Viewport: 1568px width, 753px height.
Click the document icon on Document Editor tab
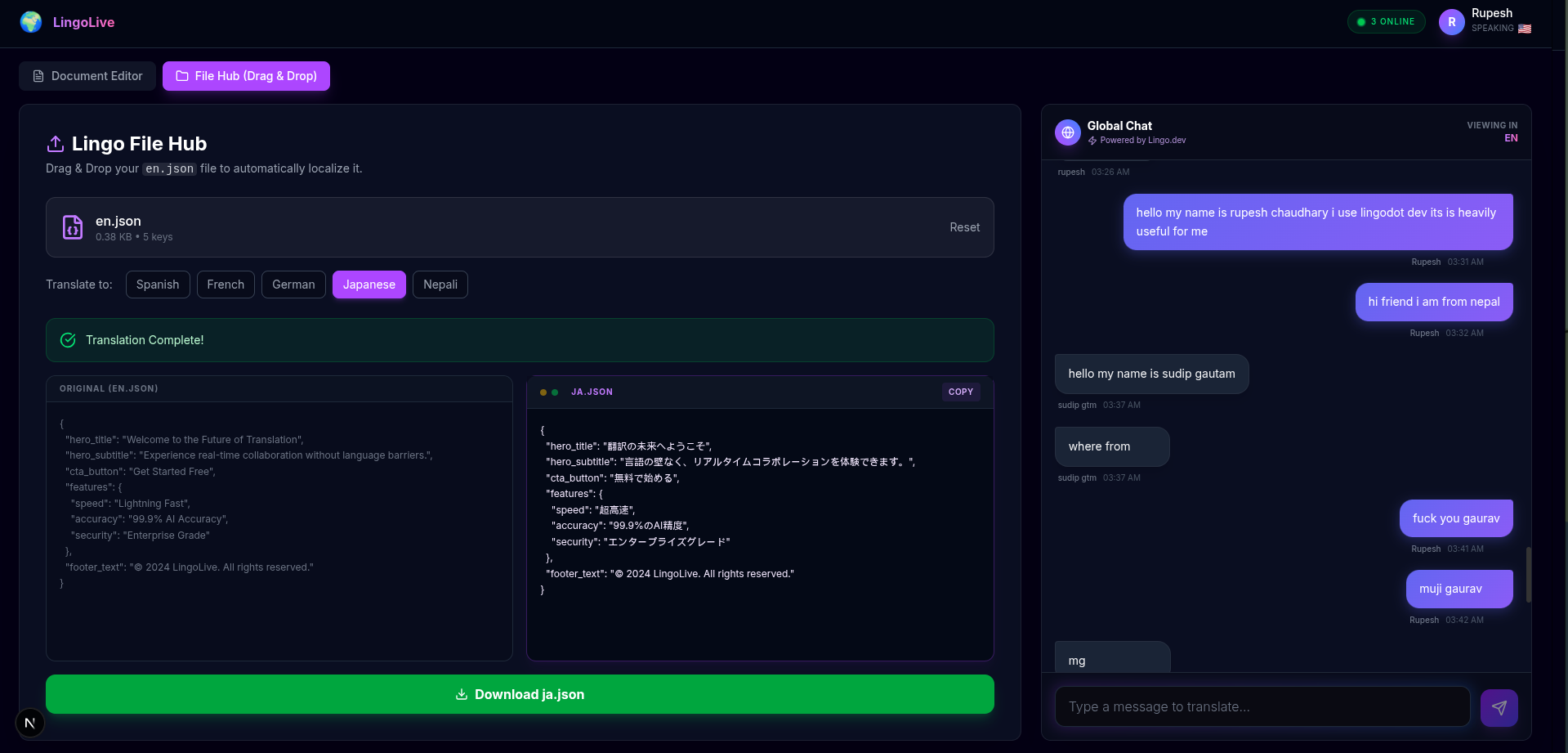[x=38, y=76]
